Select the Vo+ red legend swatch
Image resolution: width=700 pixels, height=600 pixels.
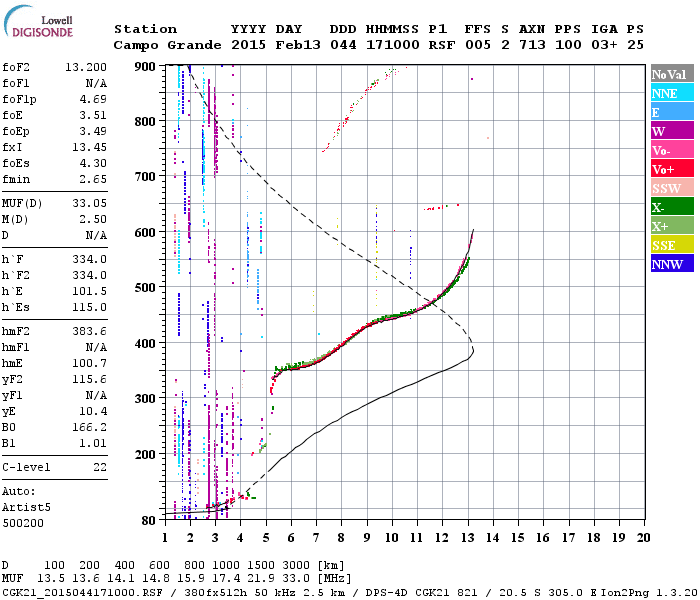pyautogui.click(x=672, y=169)
